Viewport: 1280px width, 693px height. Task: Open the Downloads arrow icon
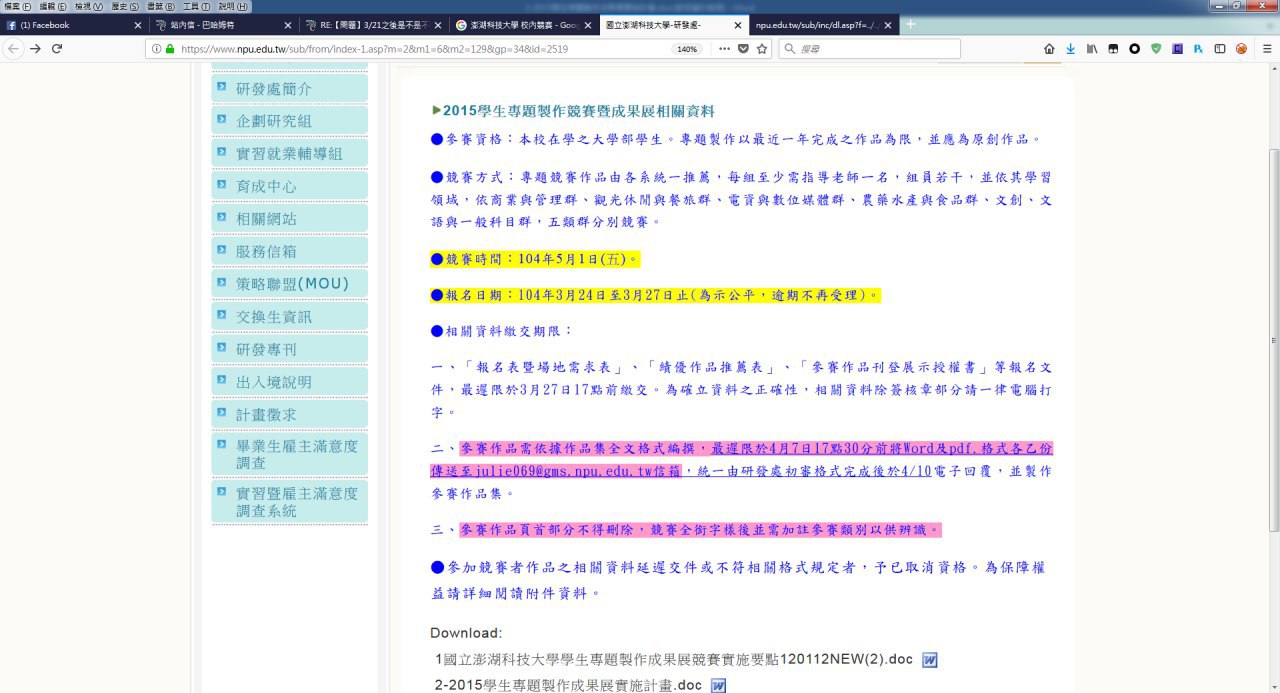click(x=1070, y=49)
